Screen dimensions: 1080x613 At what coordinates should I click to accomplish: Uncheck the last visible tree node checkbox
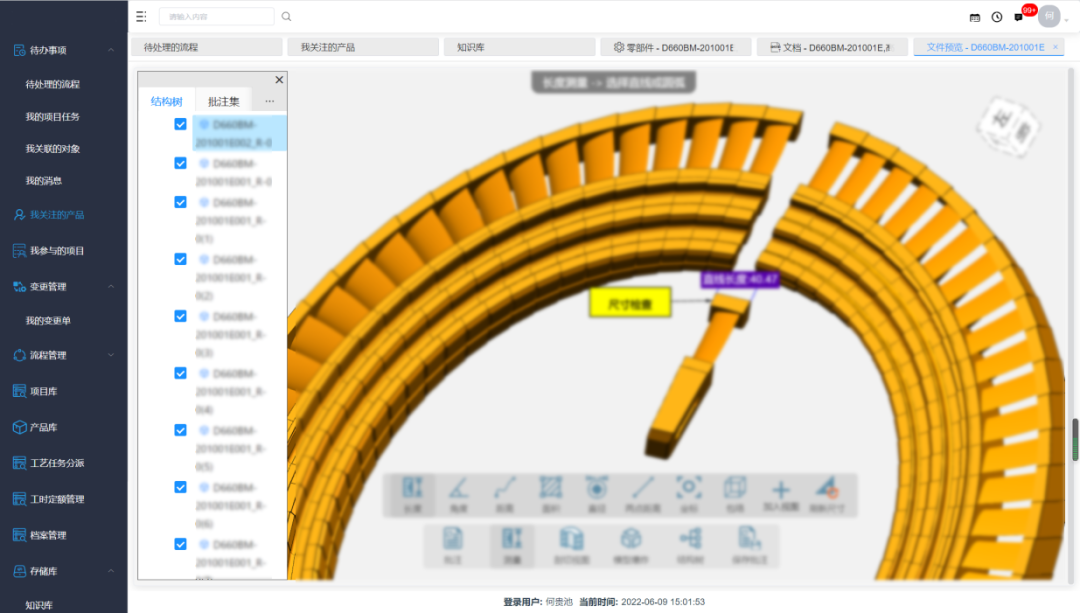tap(180, 544)
